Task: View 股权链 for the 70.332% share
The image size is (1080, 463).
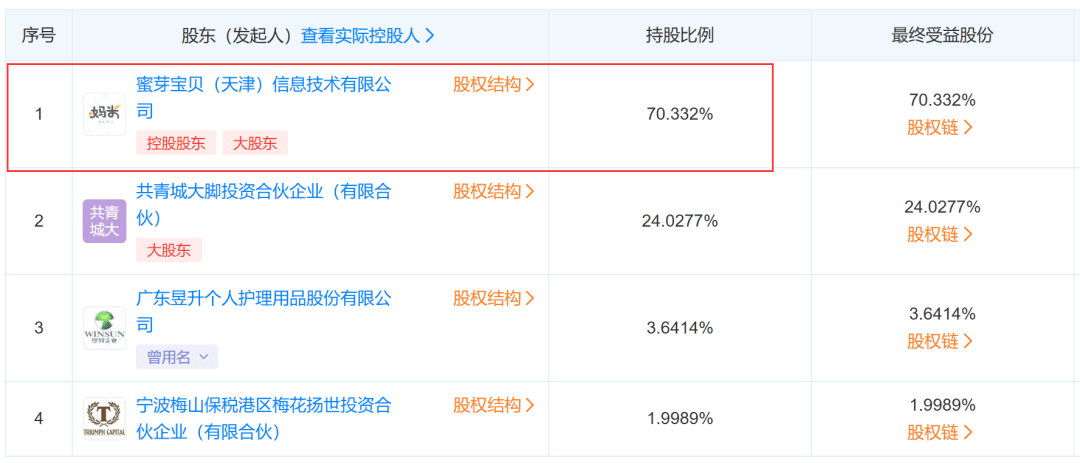Action: [x=940, y=127]
